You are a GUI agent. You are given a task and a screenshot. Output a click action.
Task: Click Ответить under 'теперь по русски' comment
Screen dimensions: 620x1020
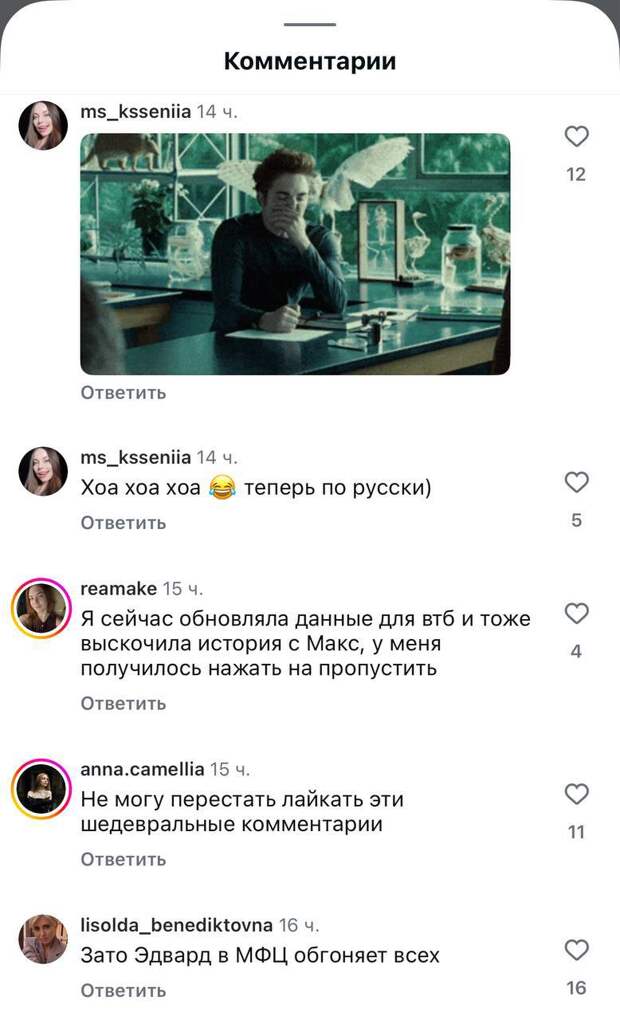point(124,523)
